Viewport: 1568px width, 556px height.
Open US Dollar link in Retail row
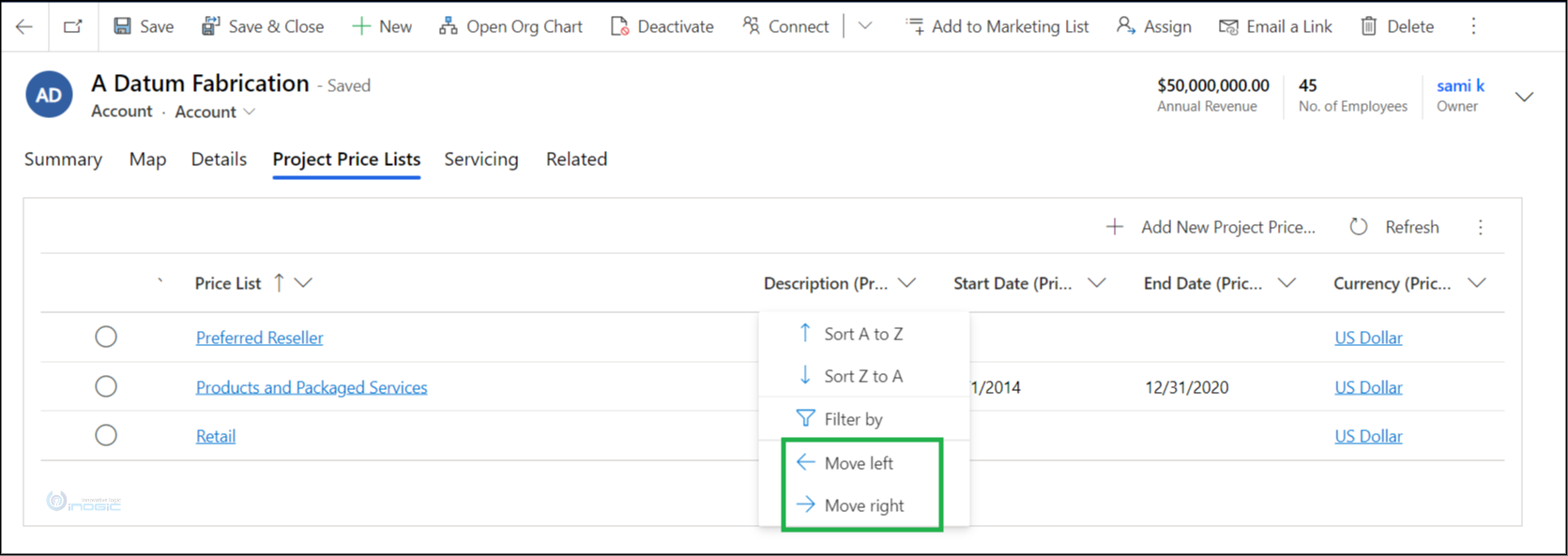[1368, 436]
